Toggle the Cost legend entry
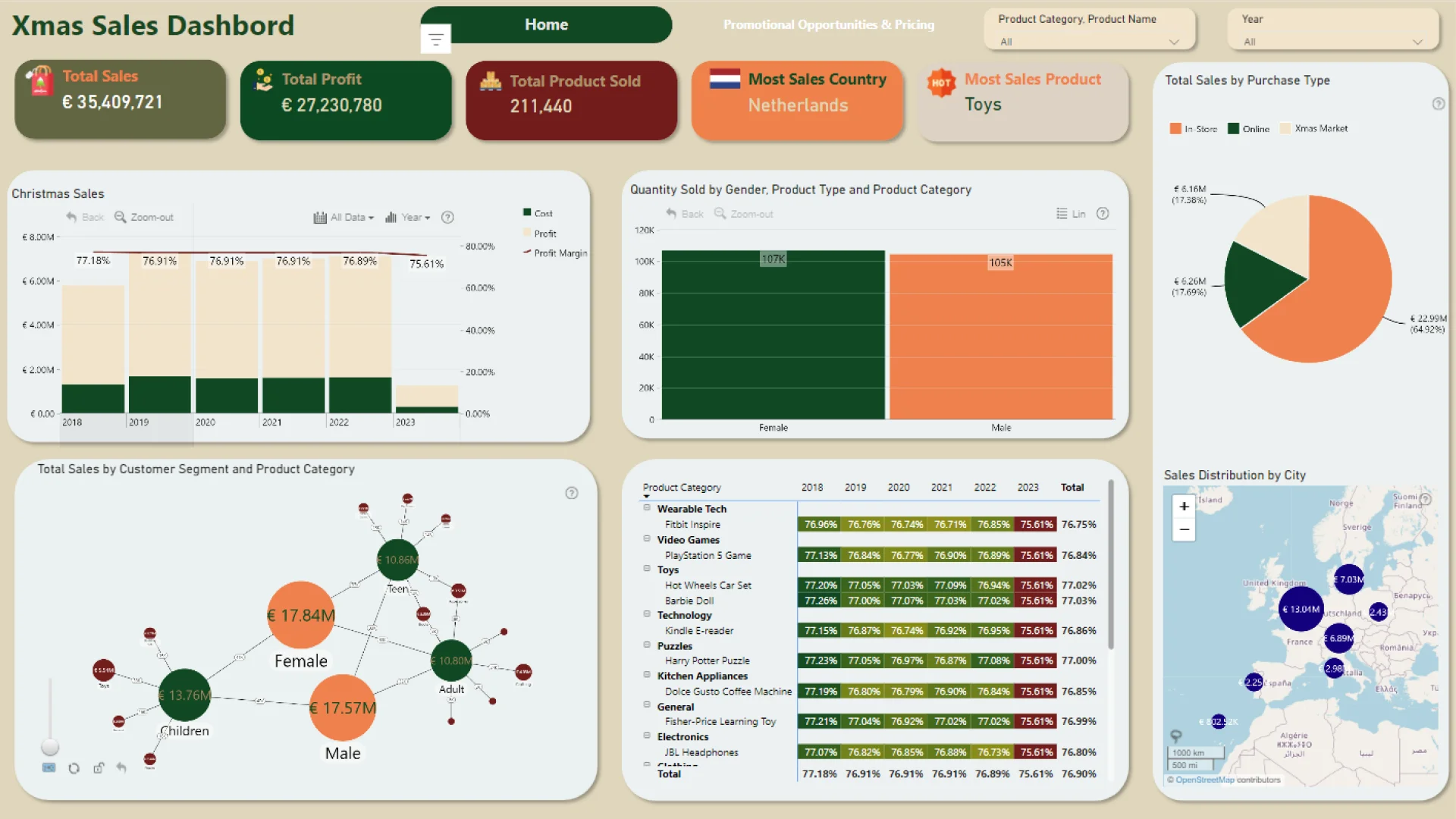This screenshot has height=819, width=1456. pyautogui.click(x=538, y=213)
